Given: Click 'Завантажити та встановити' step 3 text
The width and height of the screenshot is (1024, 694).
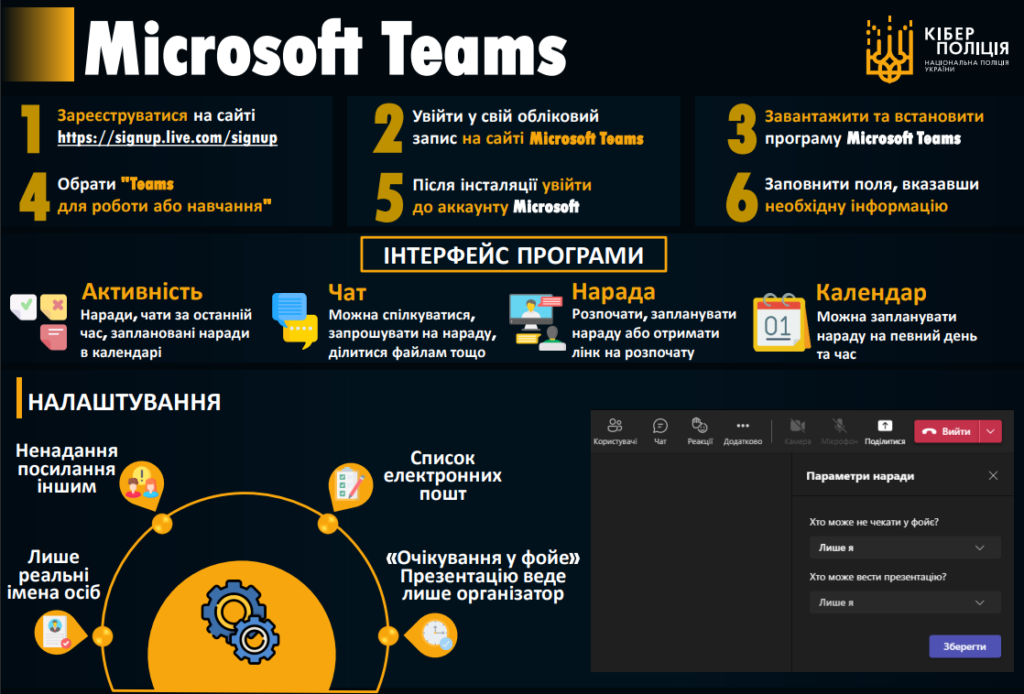Looking at the screenshot, I should (874, 116).
